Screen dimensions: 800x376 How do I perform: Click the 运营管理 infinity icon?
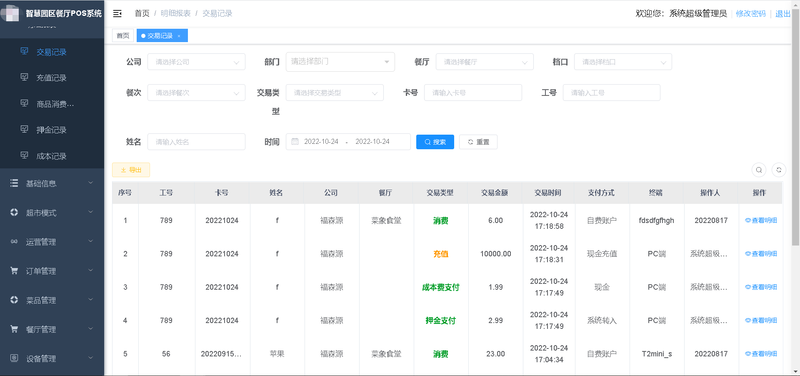(14, 242)
